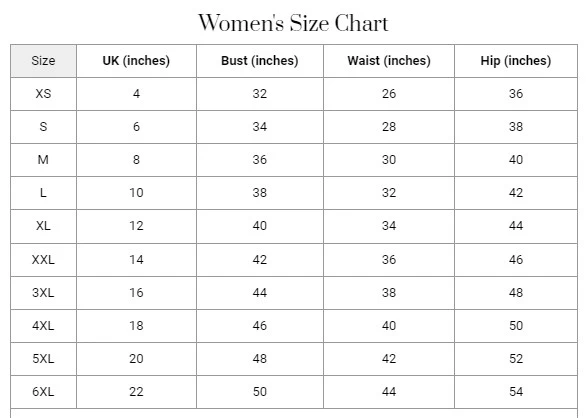Click the 6XL size row label
The image size is (586, 418).
[x=43, y=392]
